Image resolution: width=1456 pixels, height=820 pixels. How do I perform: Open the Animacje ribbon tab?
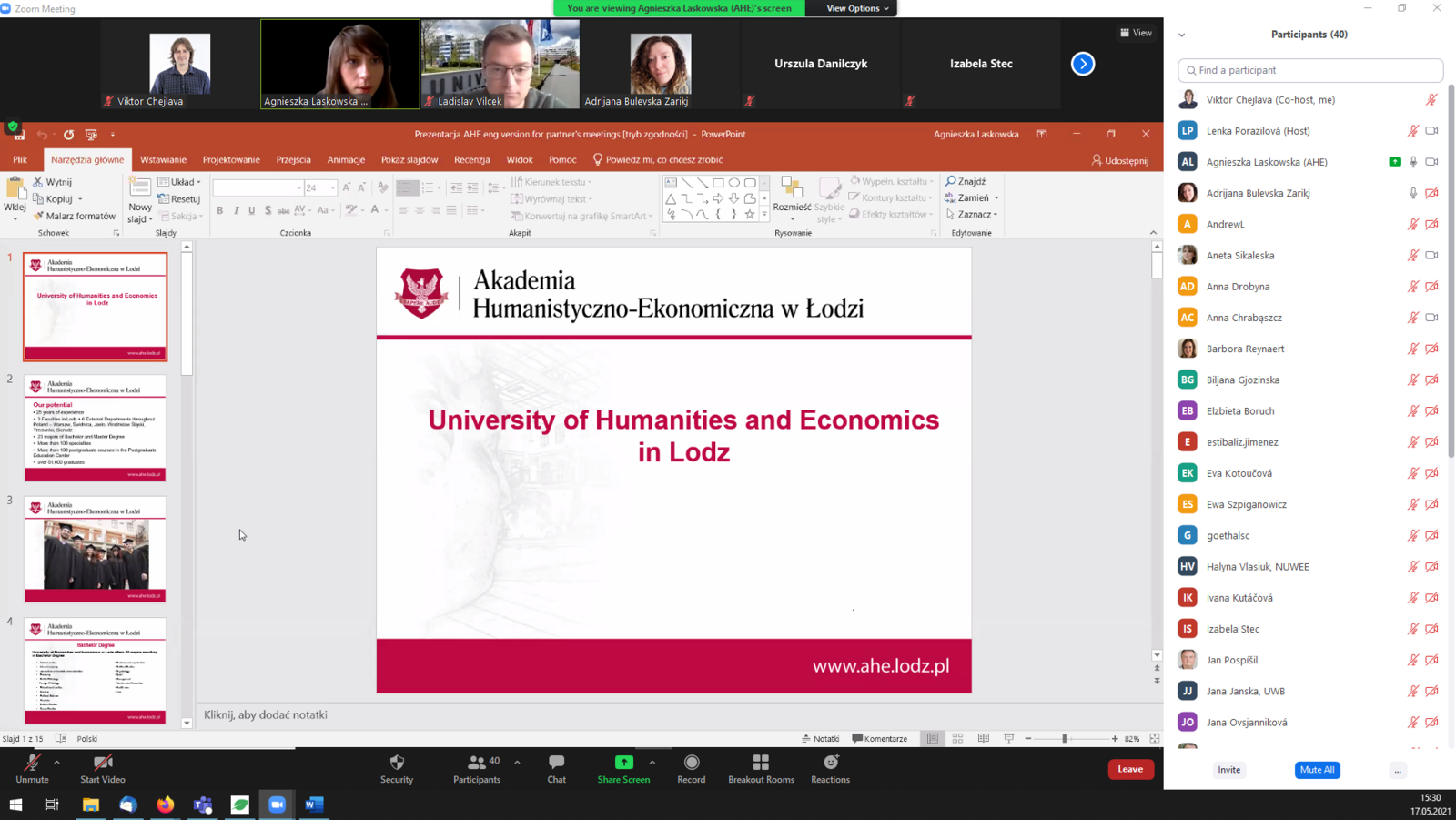pyautogui.click(x=346, y=159)
